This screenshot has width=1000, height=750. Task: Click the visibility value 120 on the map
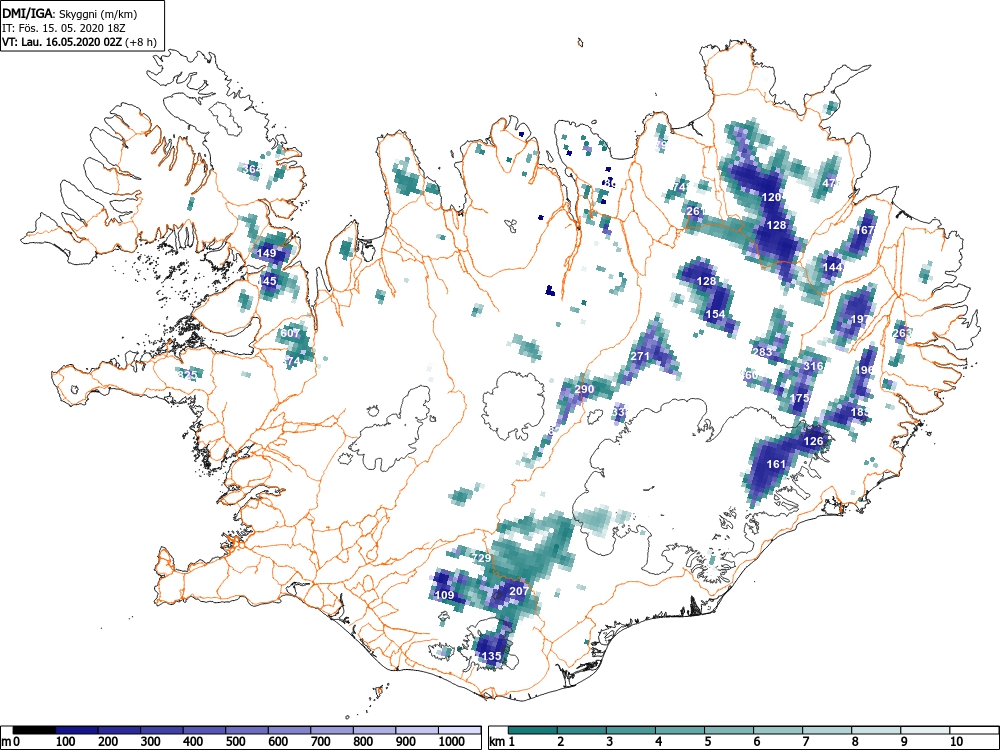[x=772, y=197]
